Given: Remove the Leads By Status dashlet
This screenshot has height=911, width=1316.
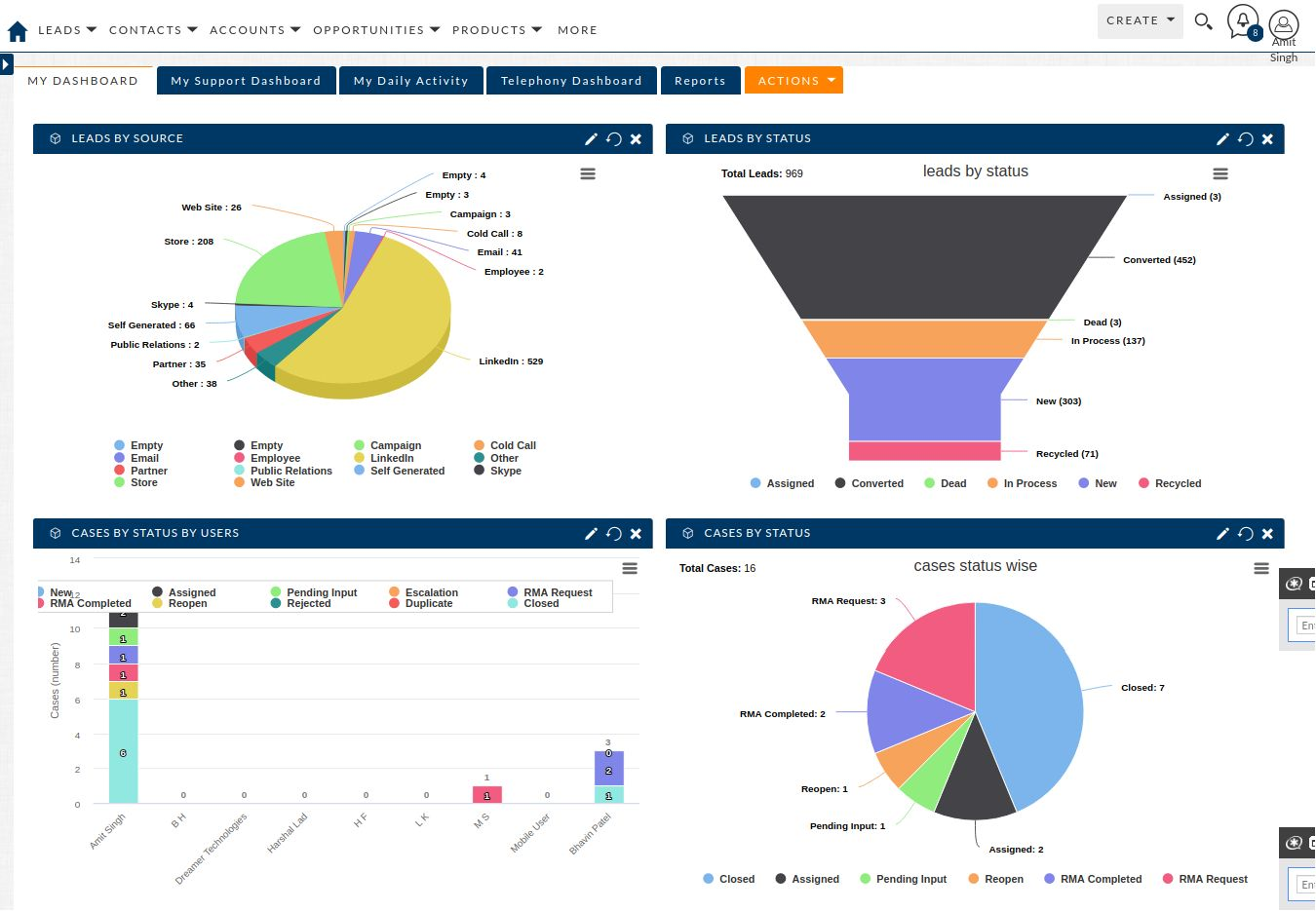Looking at the screenshot, I should pos(1267,139).
